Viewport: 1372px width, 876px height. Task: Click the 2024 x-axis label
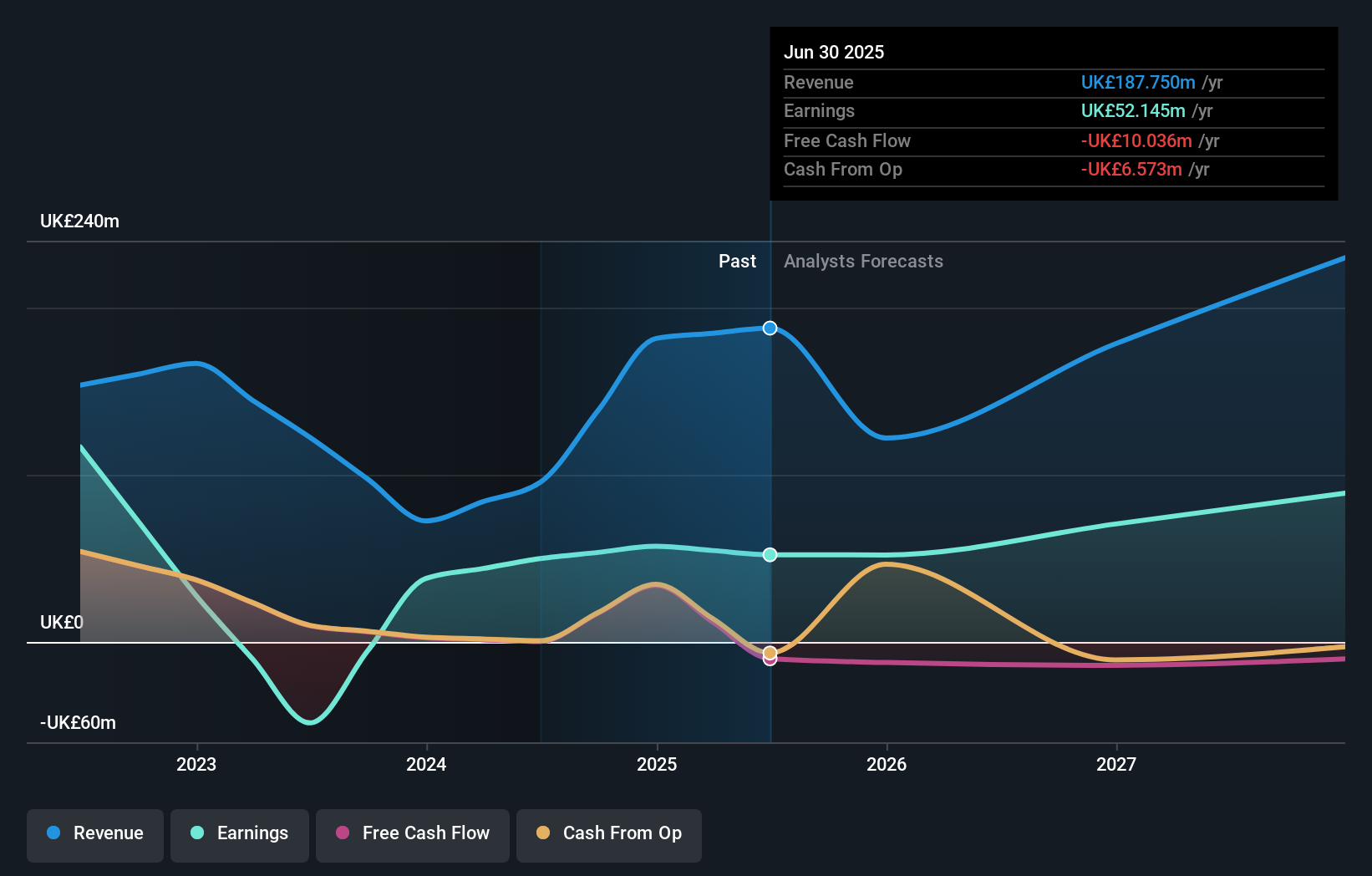pos(426,764)
